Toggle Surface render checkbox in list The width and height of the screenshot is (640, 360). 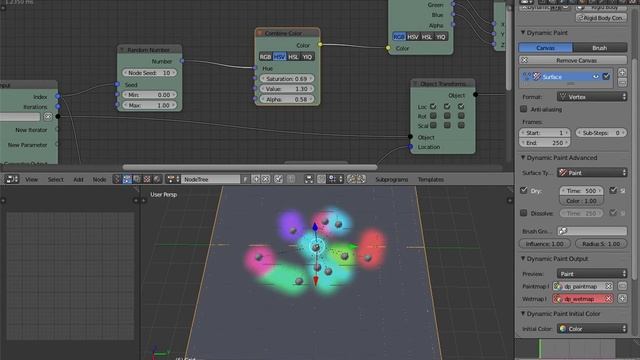(606, 76)
